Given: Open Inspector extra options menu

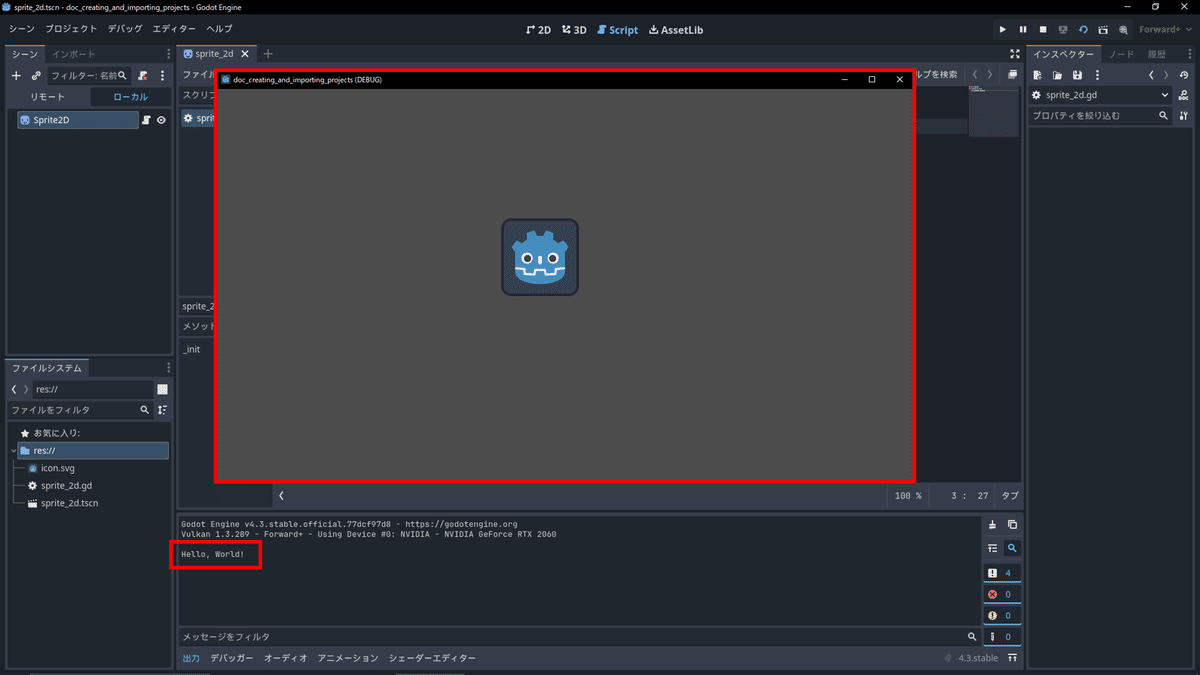Looking at the screenshot, I should click(x=1097, y=75).
